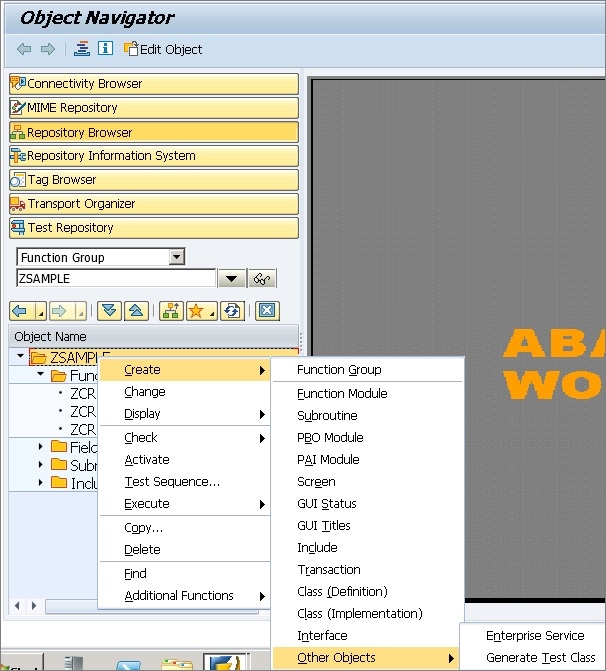Open the ZSAMPLE input history dropdown arrow
Image resolution: width=606 pixels, height=671 pixels.
coord(231,279)
